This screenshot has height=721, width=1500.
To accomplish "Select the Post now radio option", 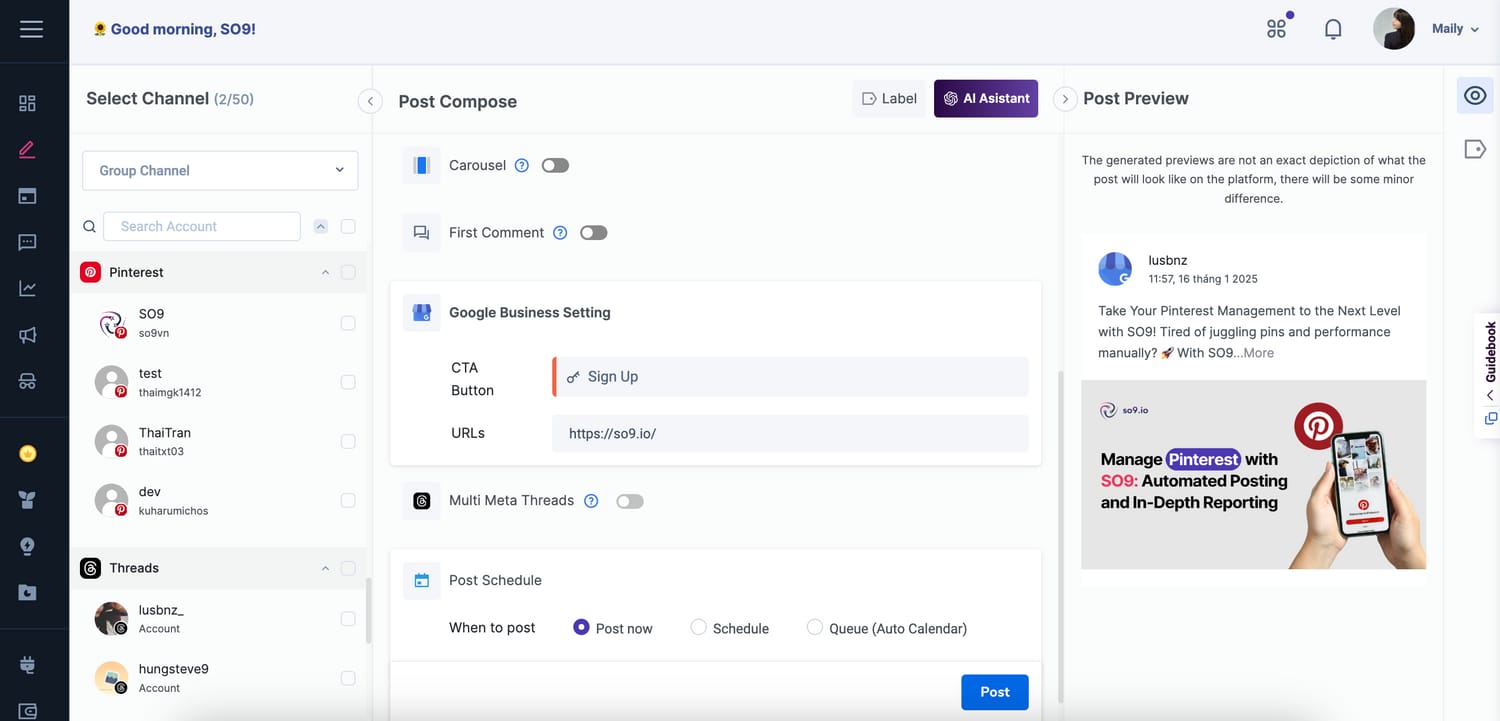I will [x=581, y=627].
